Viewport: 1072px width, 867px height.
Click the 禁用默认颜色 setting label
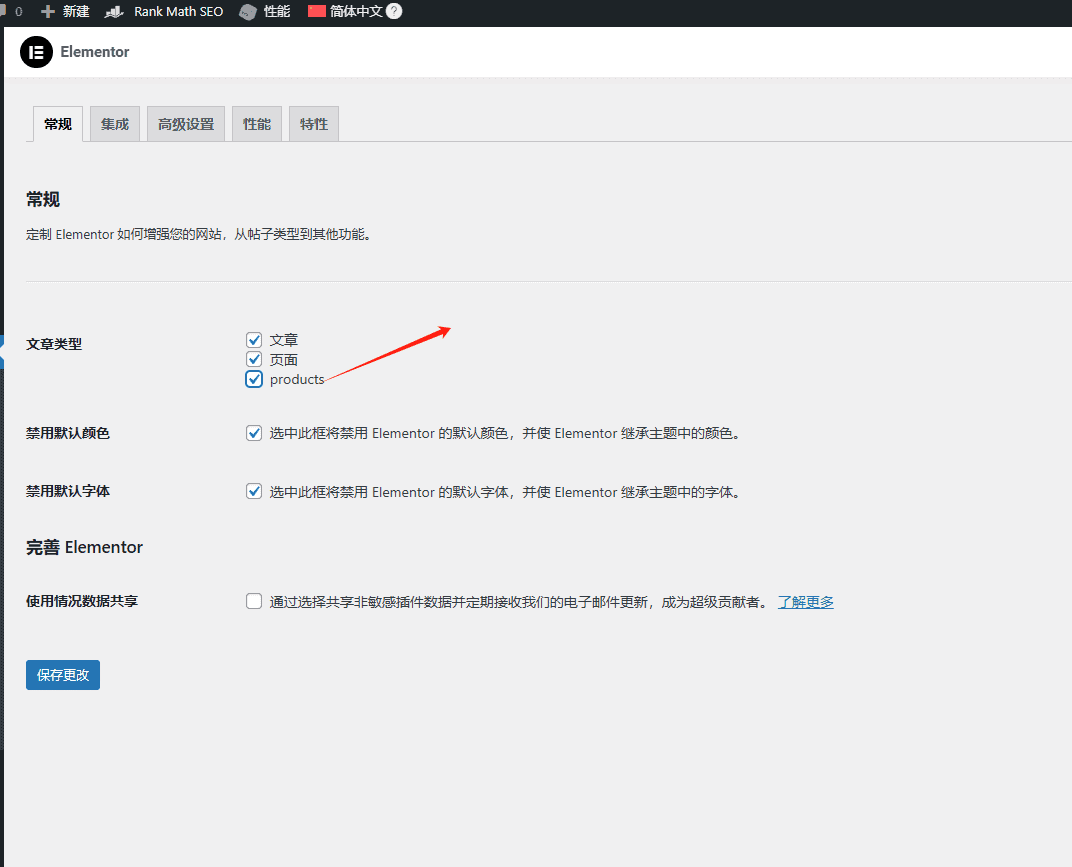68,433
